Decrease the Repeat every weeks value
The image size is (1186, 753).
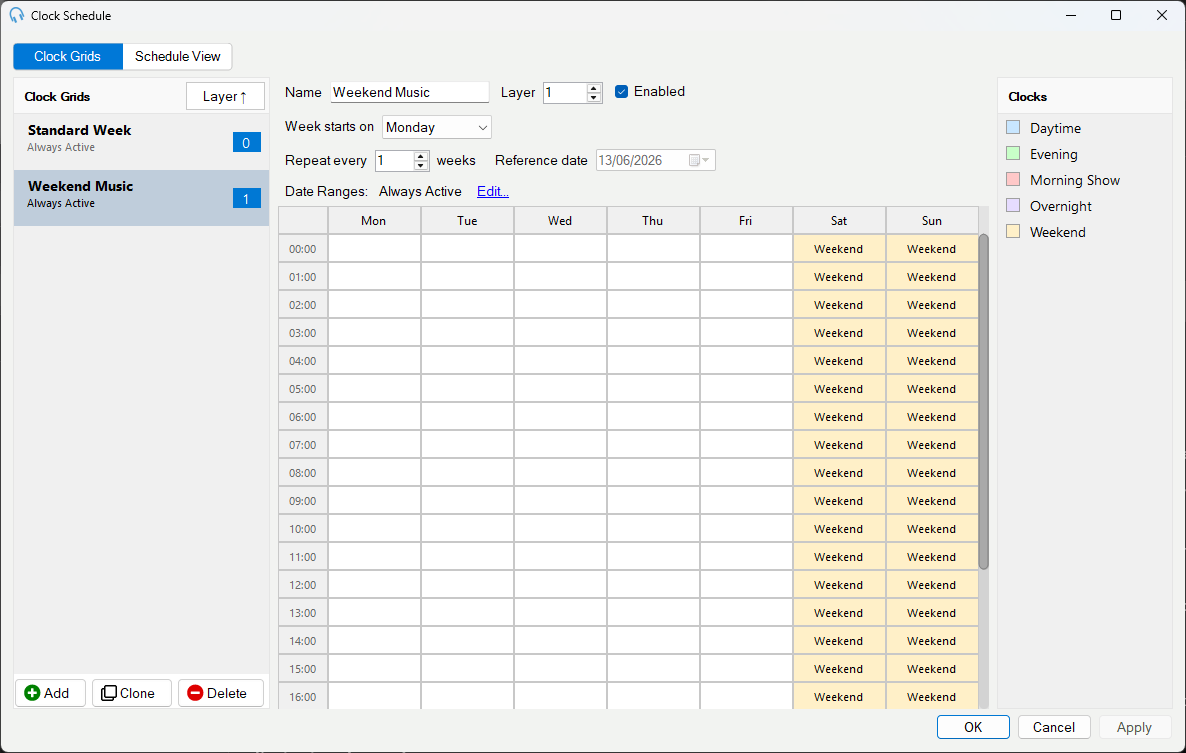421,165
